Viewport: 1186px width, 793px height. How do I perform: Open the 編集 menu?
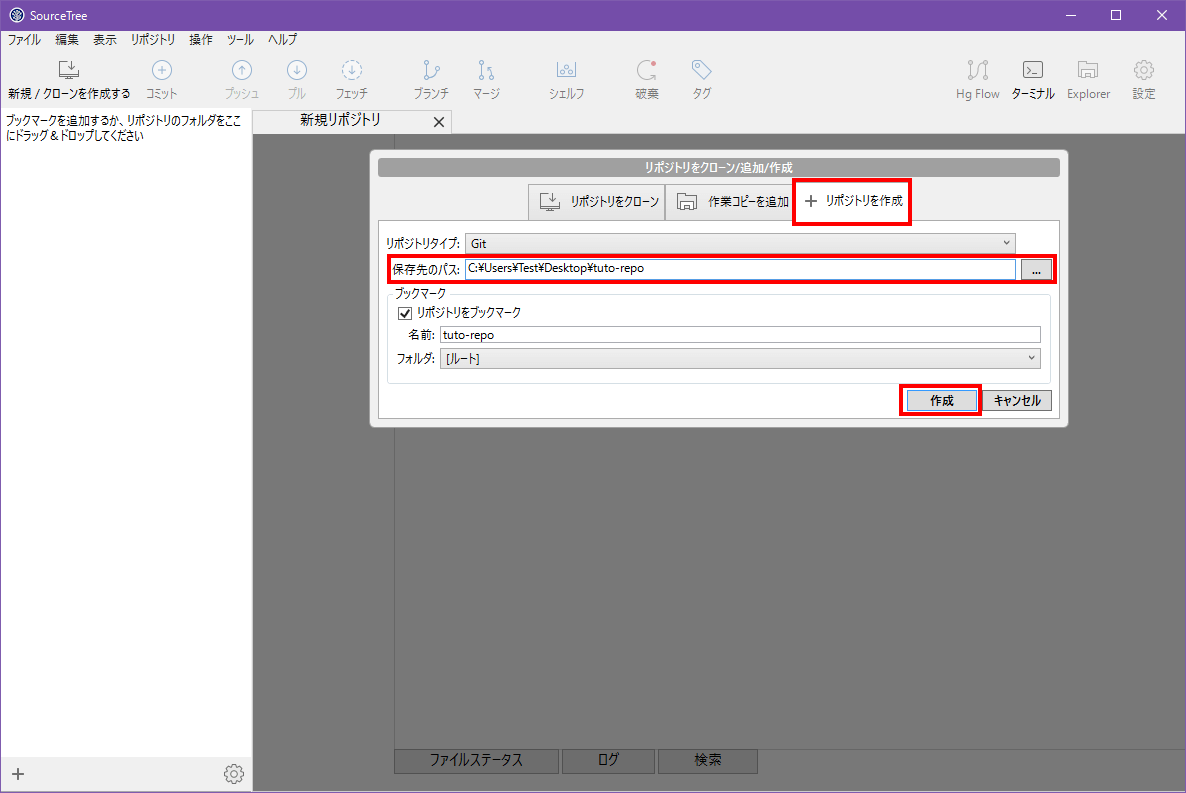(x=67, y=39)
